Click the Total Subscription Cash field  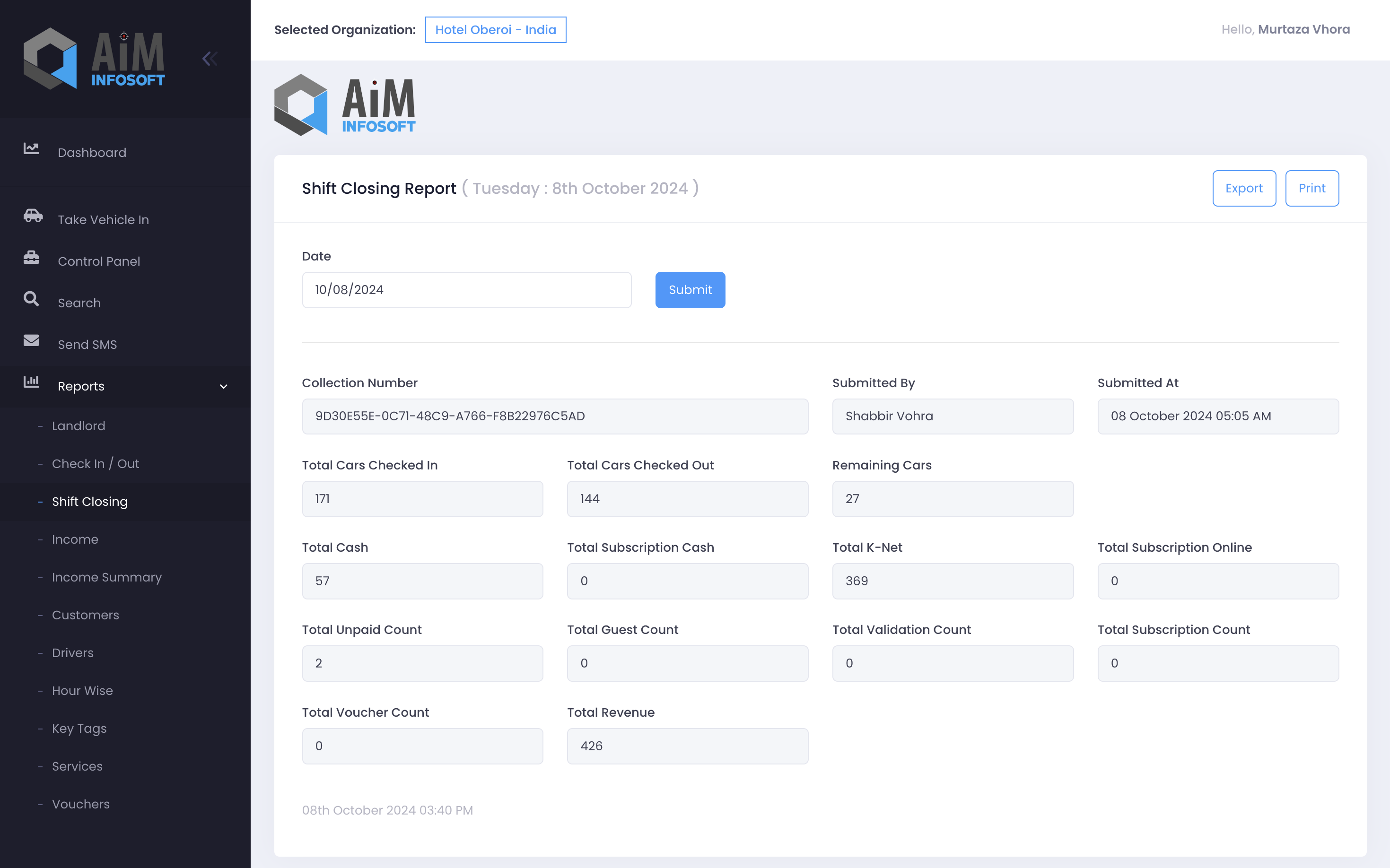pos(688,581)
